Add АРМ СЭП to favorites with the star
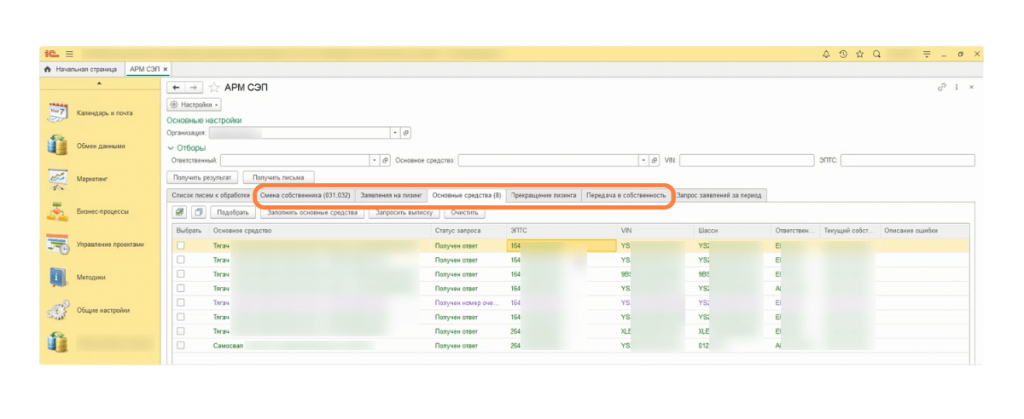The image size is (1024, 419). [214, 88]
